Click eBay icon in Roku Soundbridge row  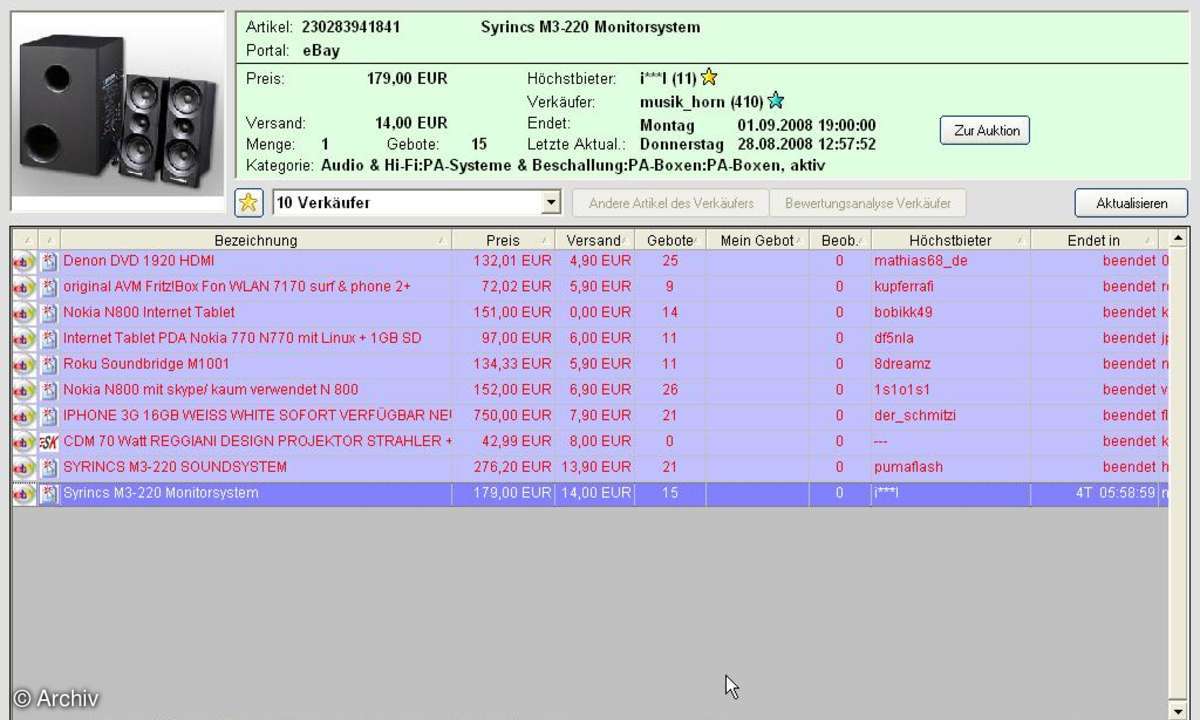(x=24, y=364)
